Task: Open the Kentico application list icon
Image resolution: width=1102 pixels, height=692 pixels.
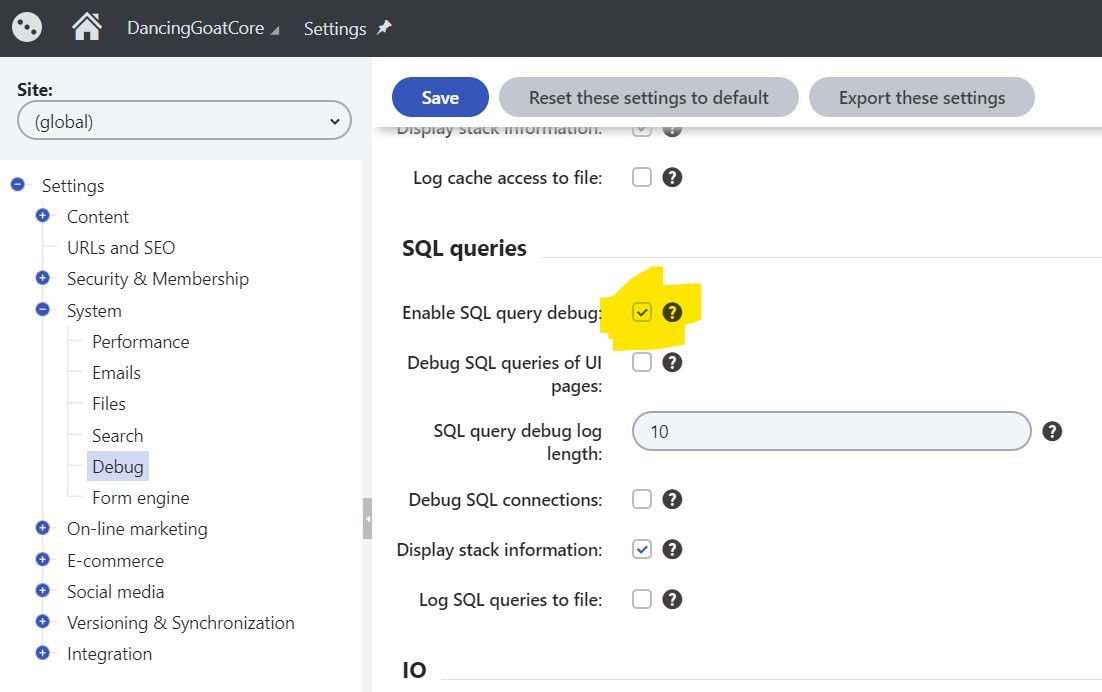Action: pos(27,27)
